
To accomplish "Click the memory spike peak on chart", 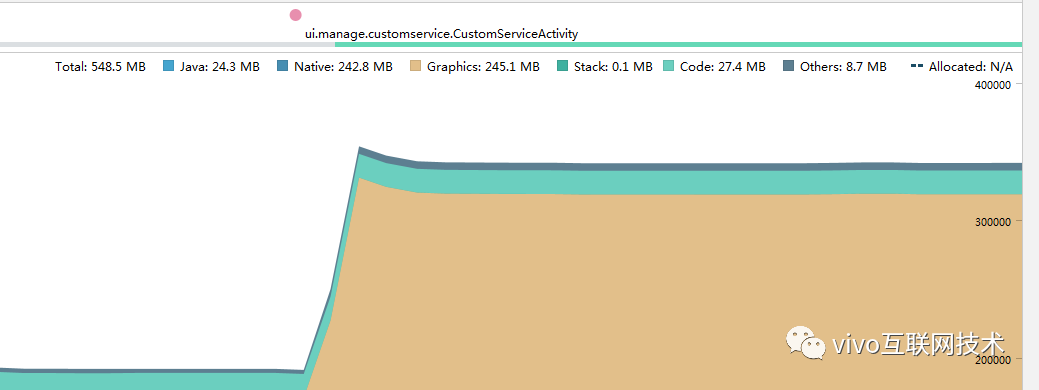I will tap(359, 148).
